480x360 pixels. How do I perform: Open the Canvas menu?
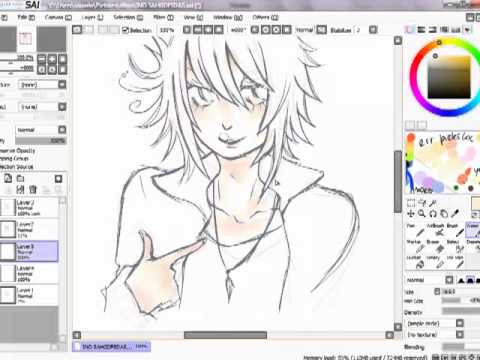[x=58, y=17]
